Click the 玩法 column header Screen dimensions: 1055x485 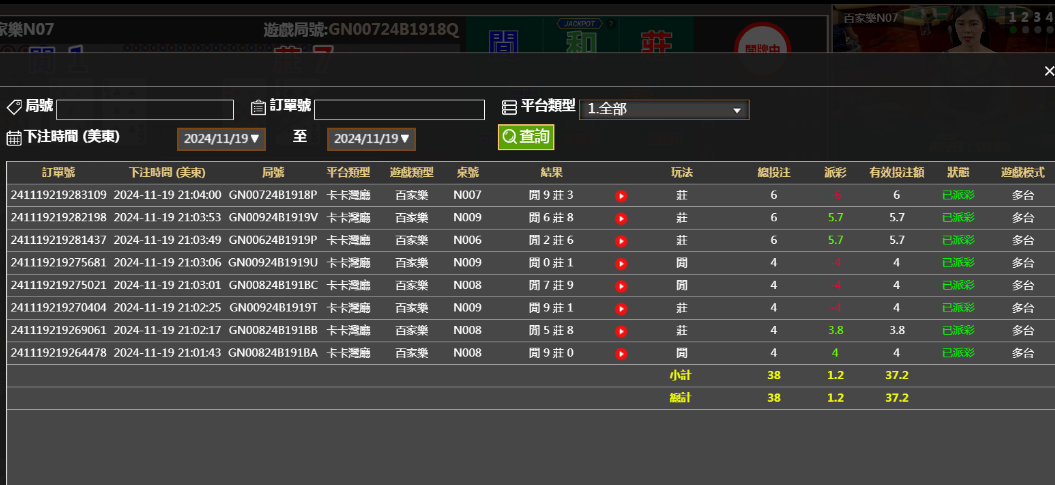682,173
